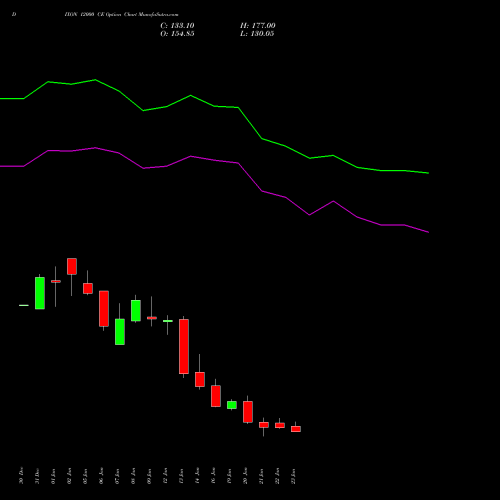Screen dimensions: 500x500
Task: Click the green 19 Jan candlestick
Action: [x=232, y=405]
